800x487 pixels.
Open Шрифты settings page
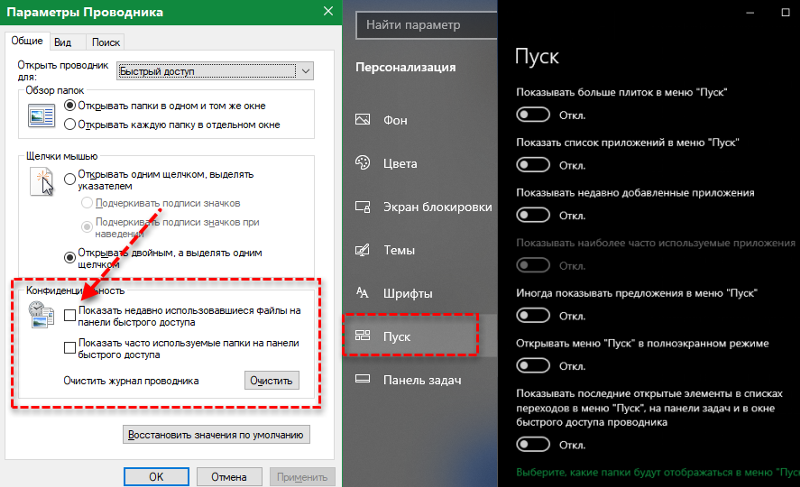point(419,293)
